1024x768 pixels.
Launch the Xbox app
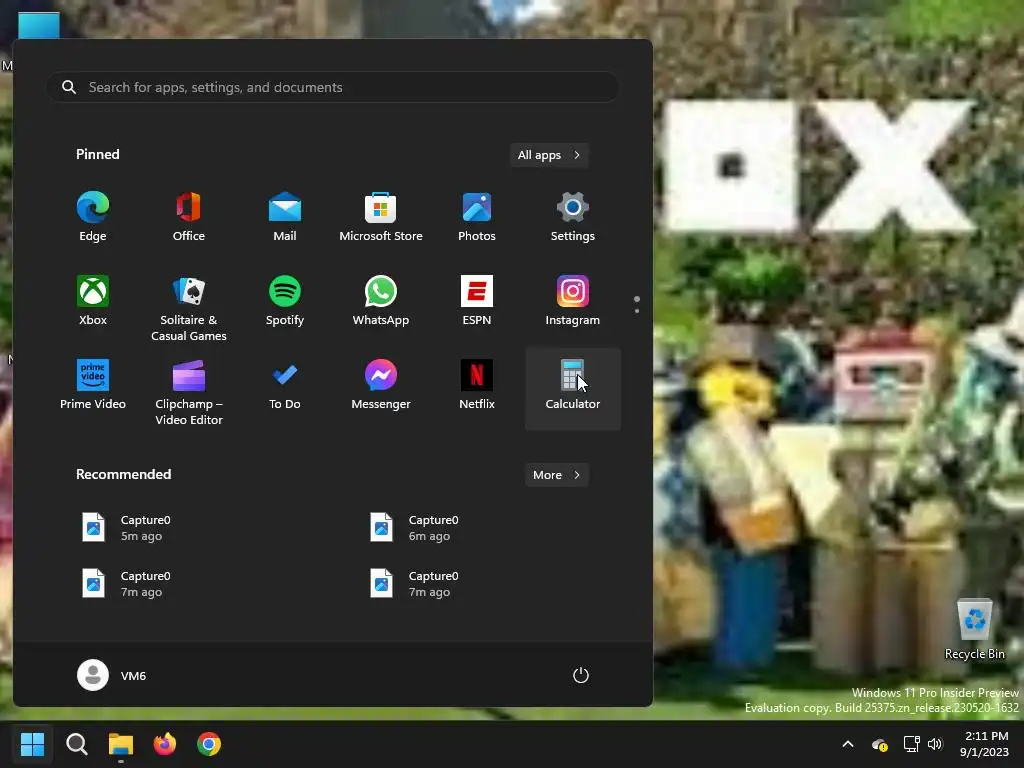coord(93,300)
